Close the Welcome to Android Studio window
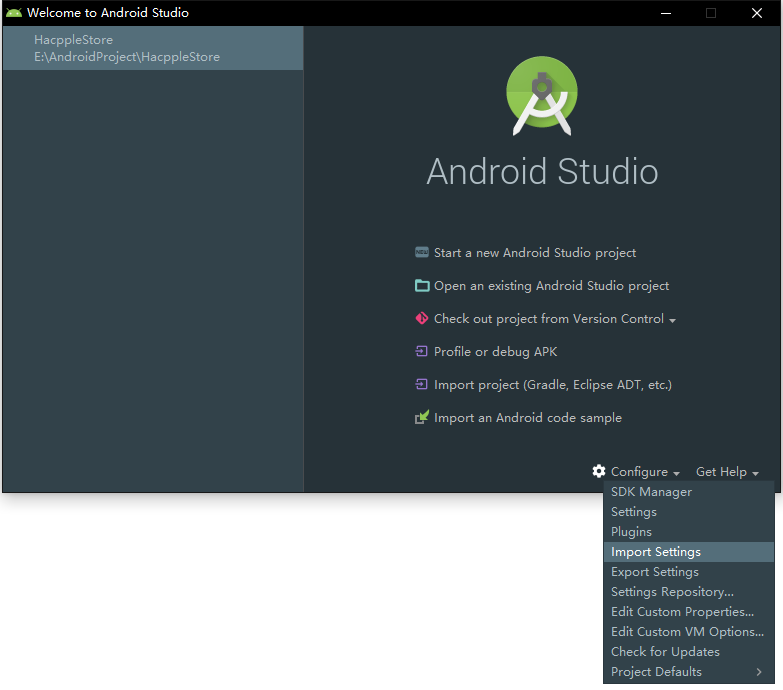Viewport: 783px width, 690px height. coord(757,13)
